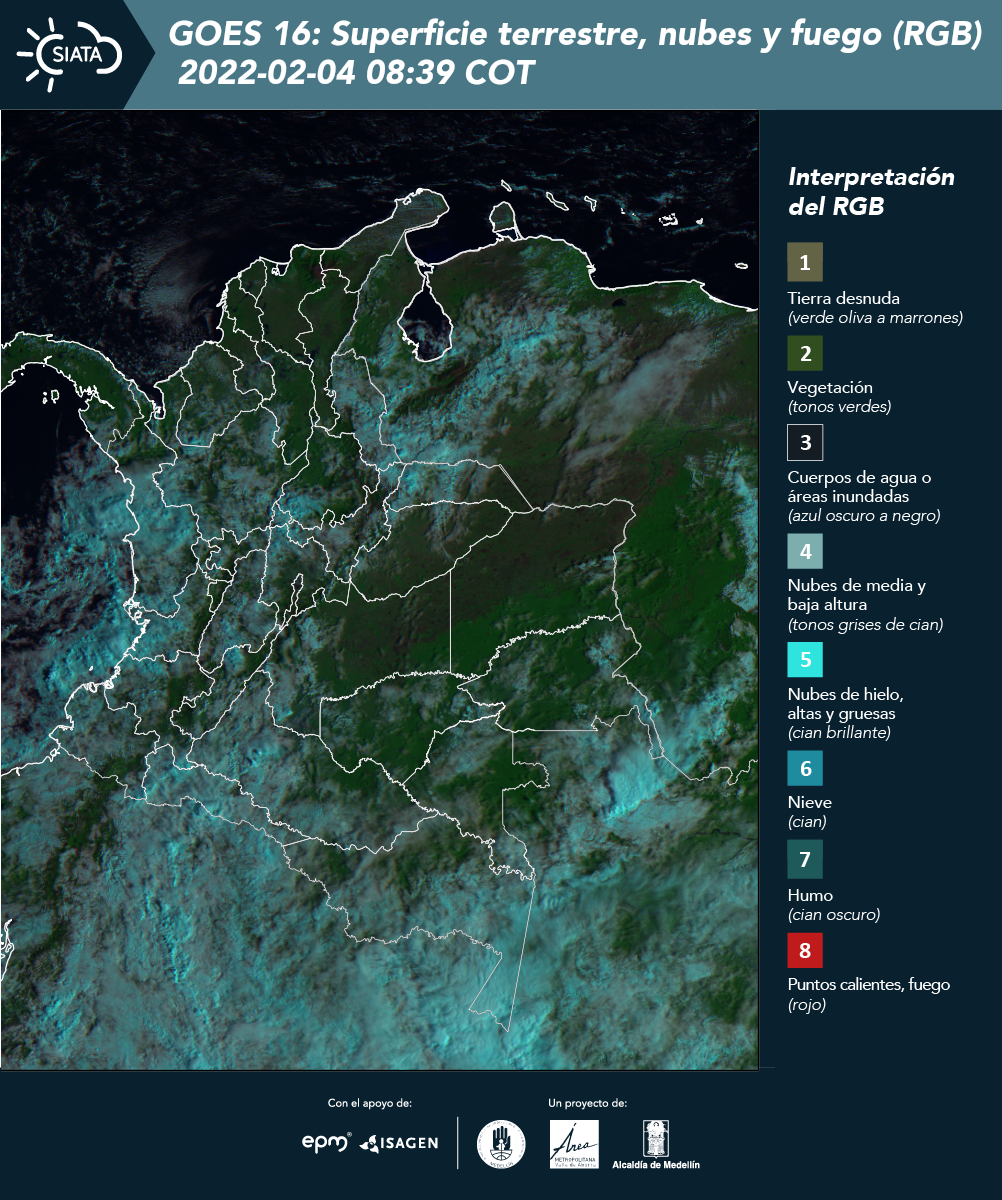This screenshot has width=1002, height=1200.
Task: Select the 'Interpretación del RGB' heading
Action: point(871,191)
